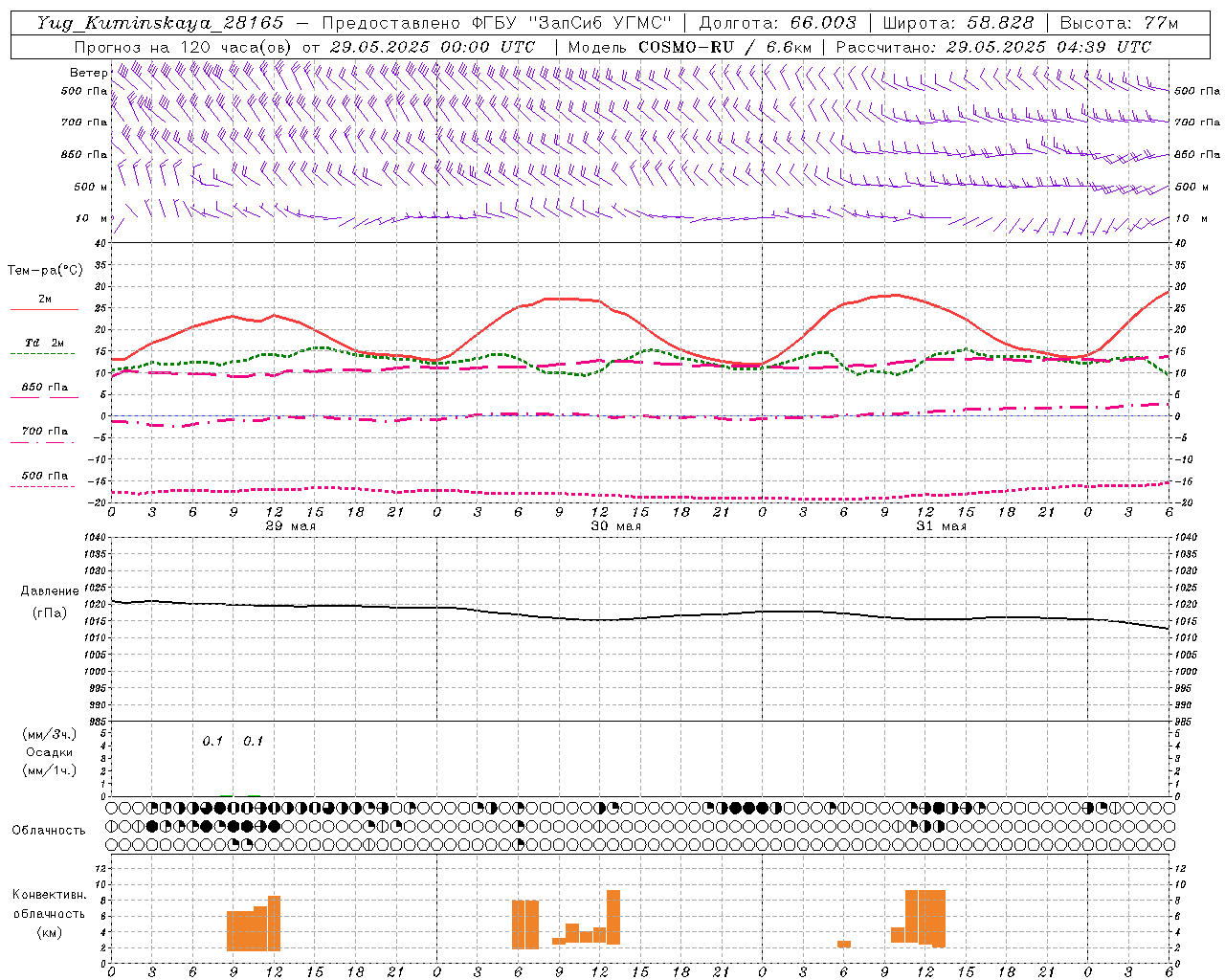
Task: Click the red solid line sample under 2м
Action: click(44, 310)
